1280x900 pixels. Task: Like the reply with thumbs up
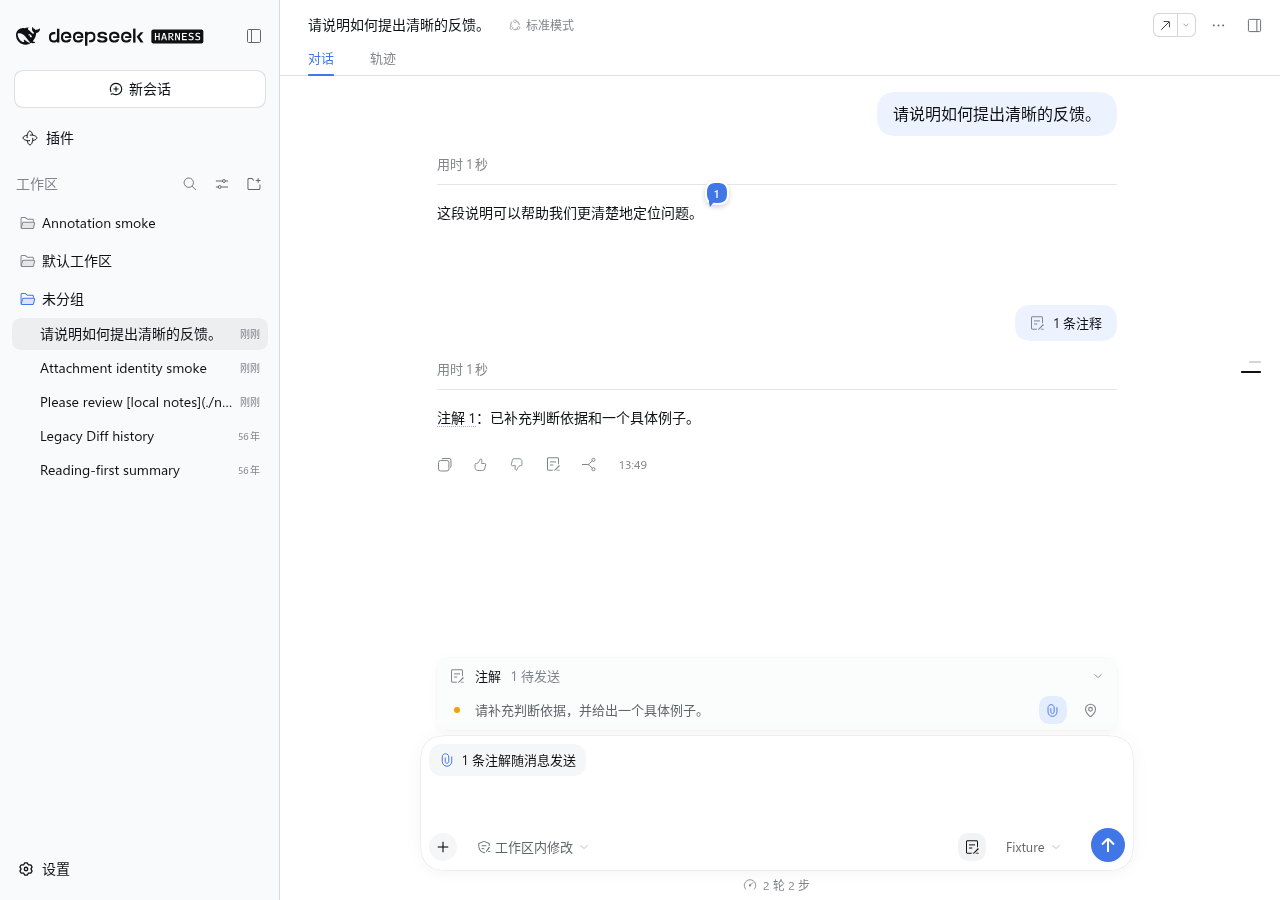[x=481, y=464]
